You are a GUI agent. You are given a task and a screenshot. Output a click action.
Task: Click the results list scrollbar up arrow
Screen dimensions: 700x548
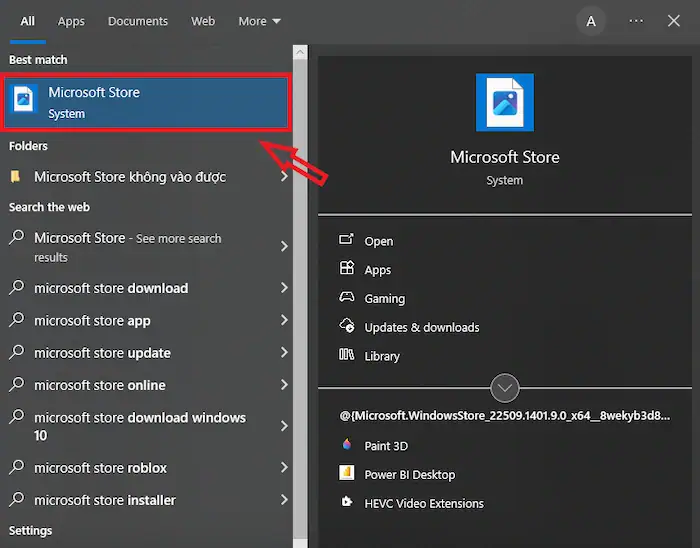coord(300,52)
